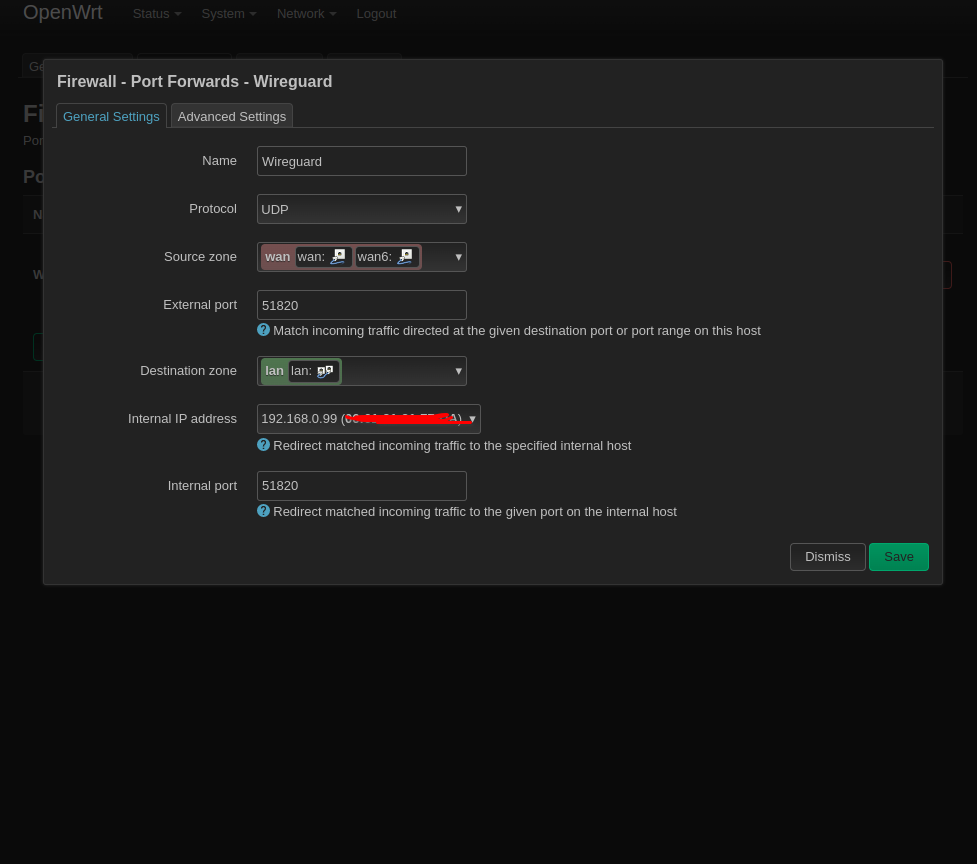Viewport: 977px width, 864px height.
Task: Open the Source zone dropdown
Action: point(361,257)
